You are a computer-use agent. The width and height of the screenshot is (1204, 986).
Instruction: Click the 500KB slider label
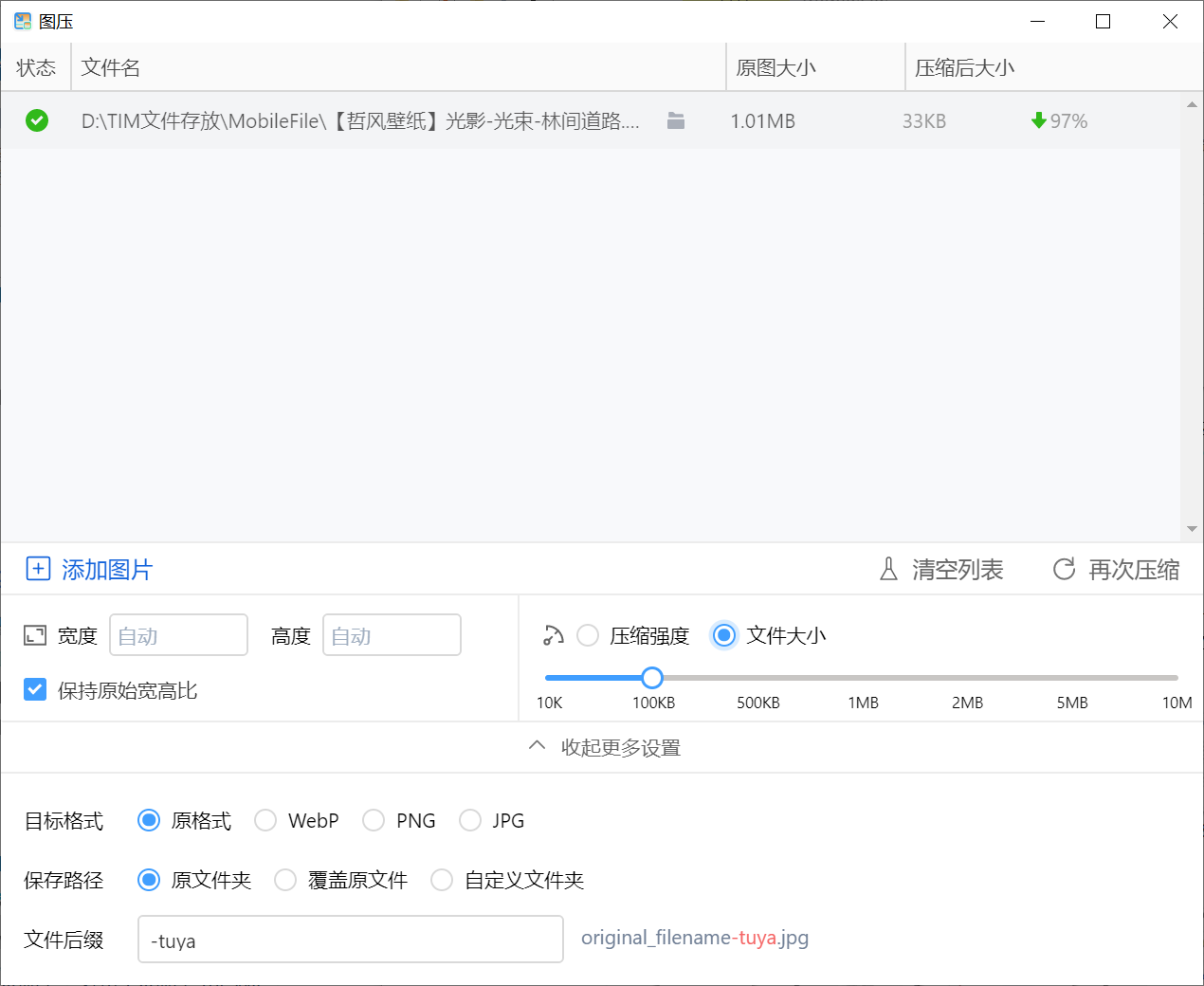(x=758, y=703)
